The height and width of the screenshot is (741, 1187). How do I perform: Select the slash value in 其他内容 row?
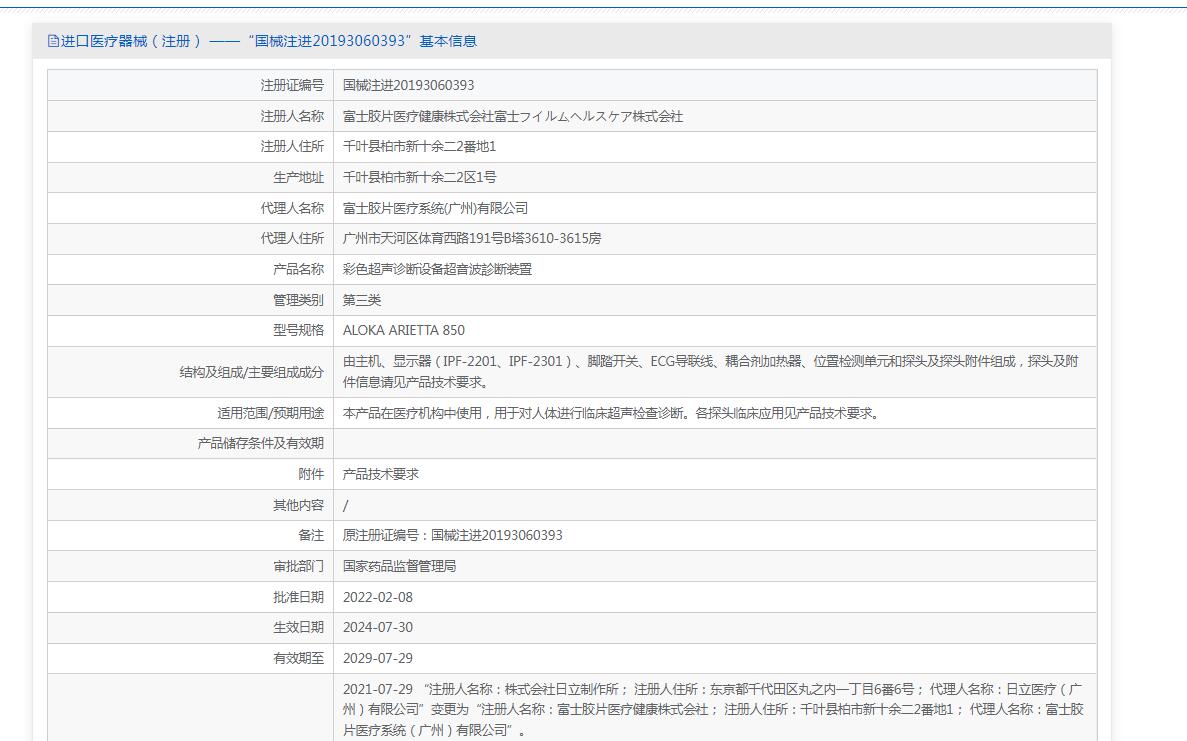point(345,505)
